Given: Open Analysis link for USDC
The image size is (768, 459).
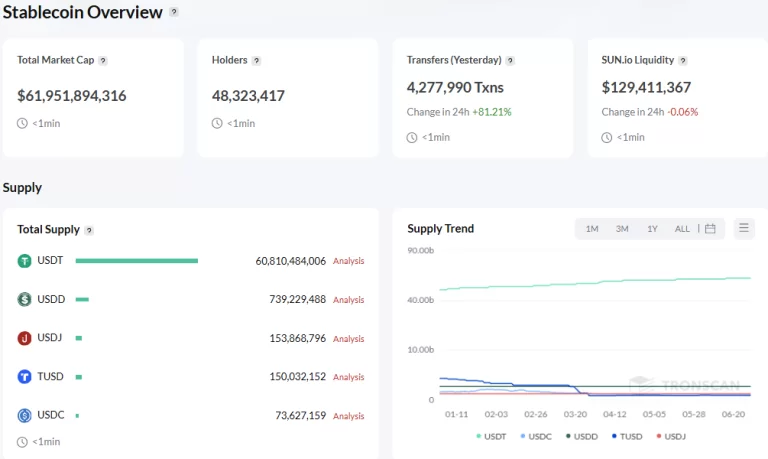Looking at the screenshot, I should pos(348,416).
